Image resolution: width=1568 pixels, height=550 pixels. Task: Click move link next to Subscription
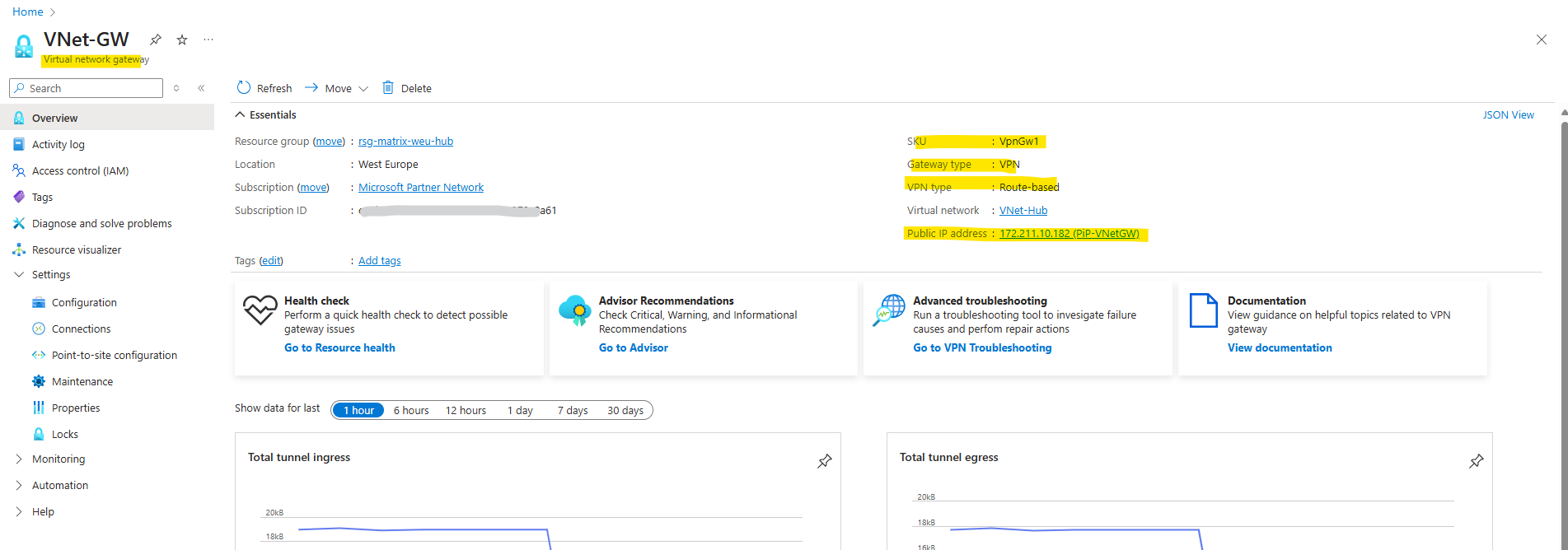pyautogui.click(x=313, y=187)
